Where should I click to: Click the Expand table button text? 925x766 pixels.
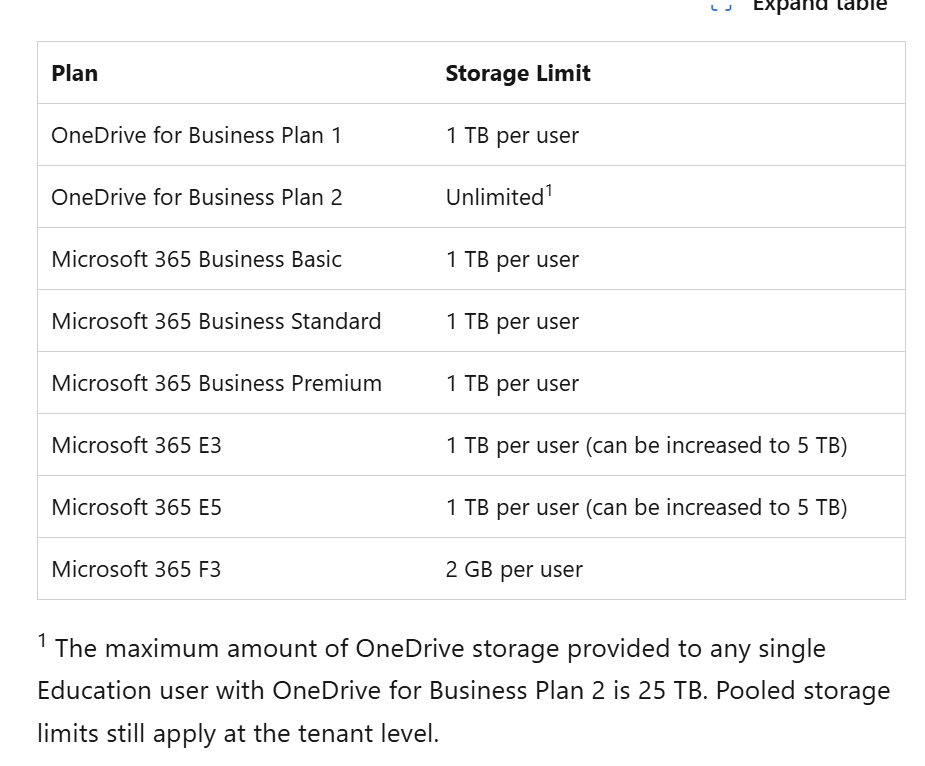819,6
